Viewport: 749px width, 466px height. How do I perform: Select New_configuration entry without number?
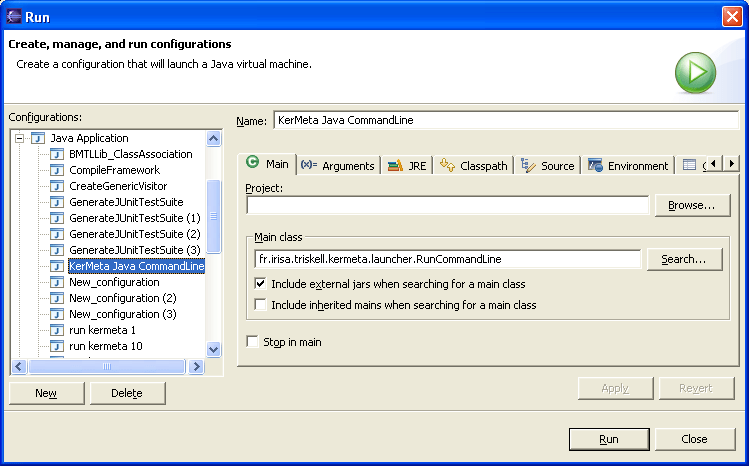[x=114, y=282]
